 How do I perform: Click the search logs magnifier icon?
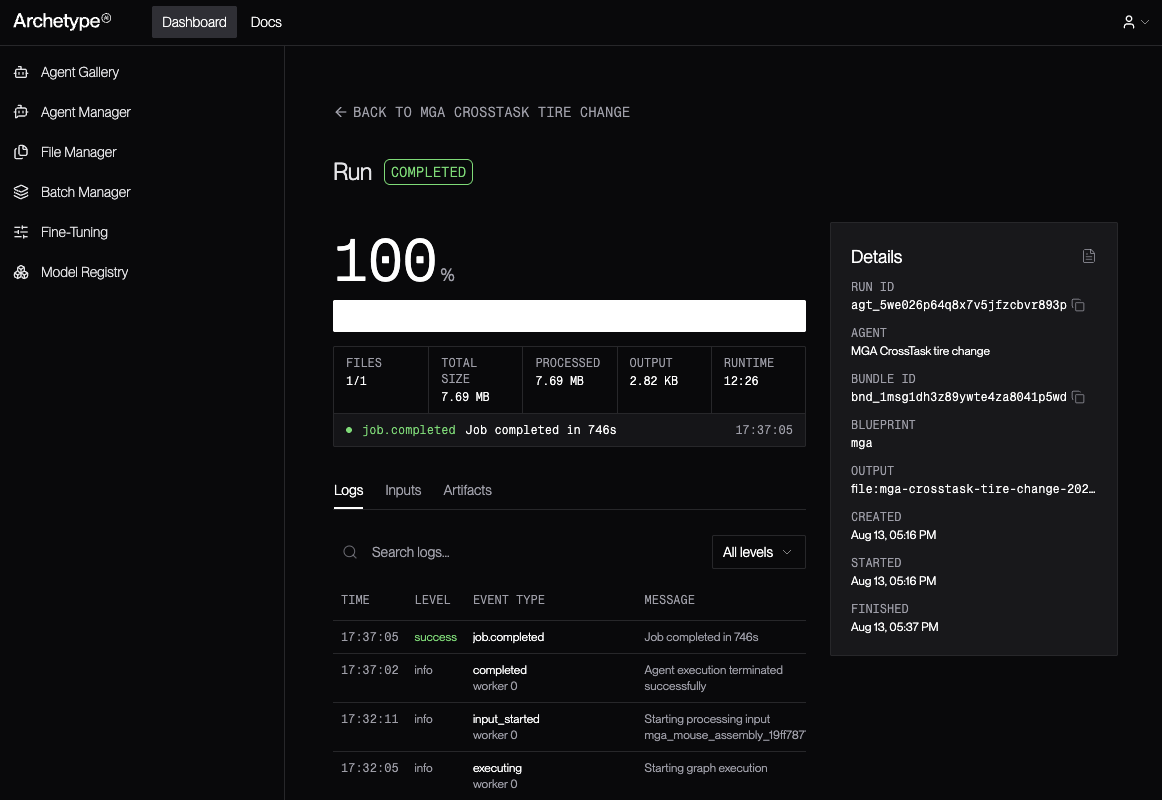350,552
